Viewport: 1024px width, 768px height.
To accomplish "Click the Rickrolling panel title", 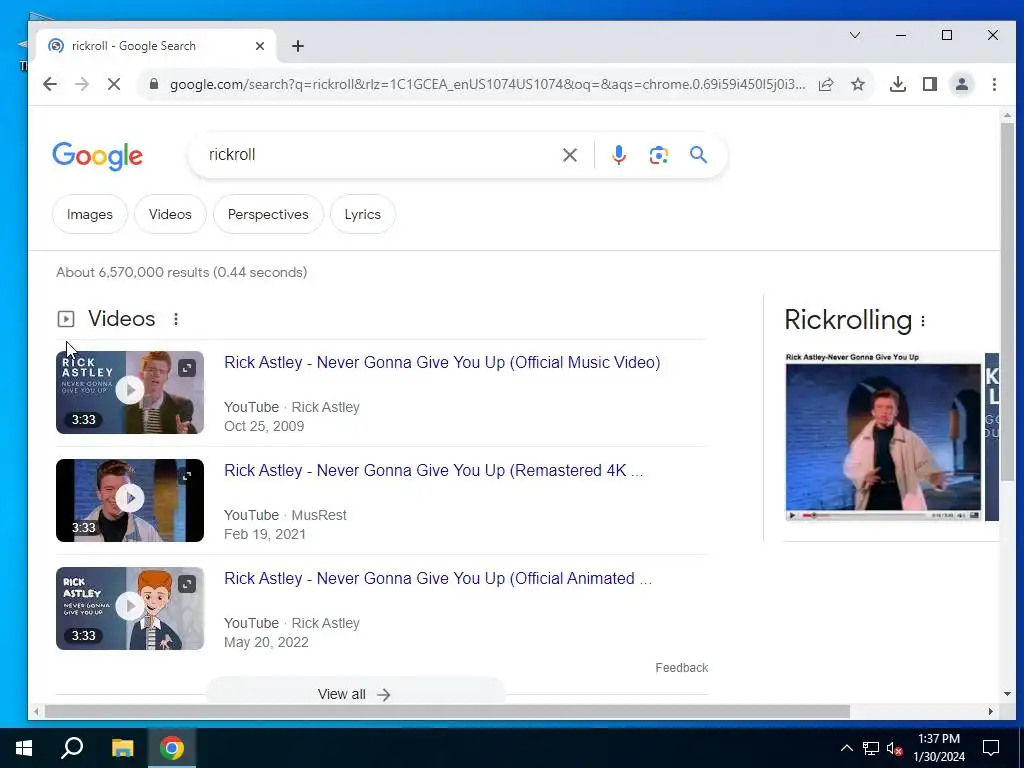I will tap(848, 320).
